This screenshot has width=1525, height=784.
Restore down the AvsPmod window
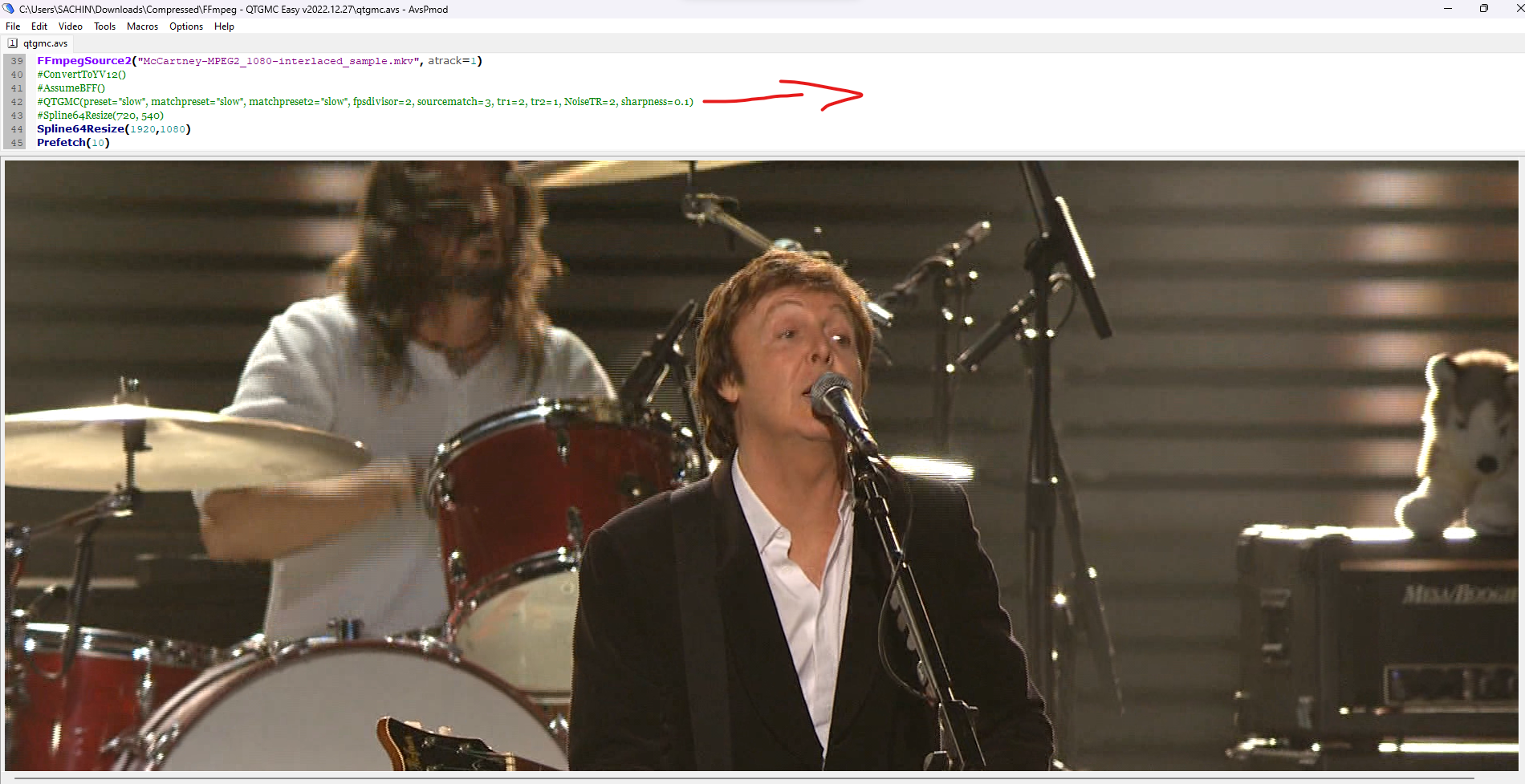tap(1484, 9)
